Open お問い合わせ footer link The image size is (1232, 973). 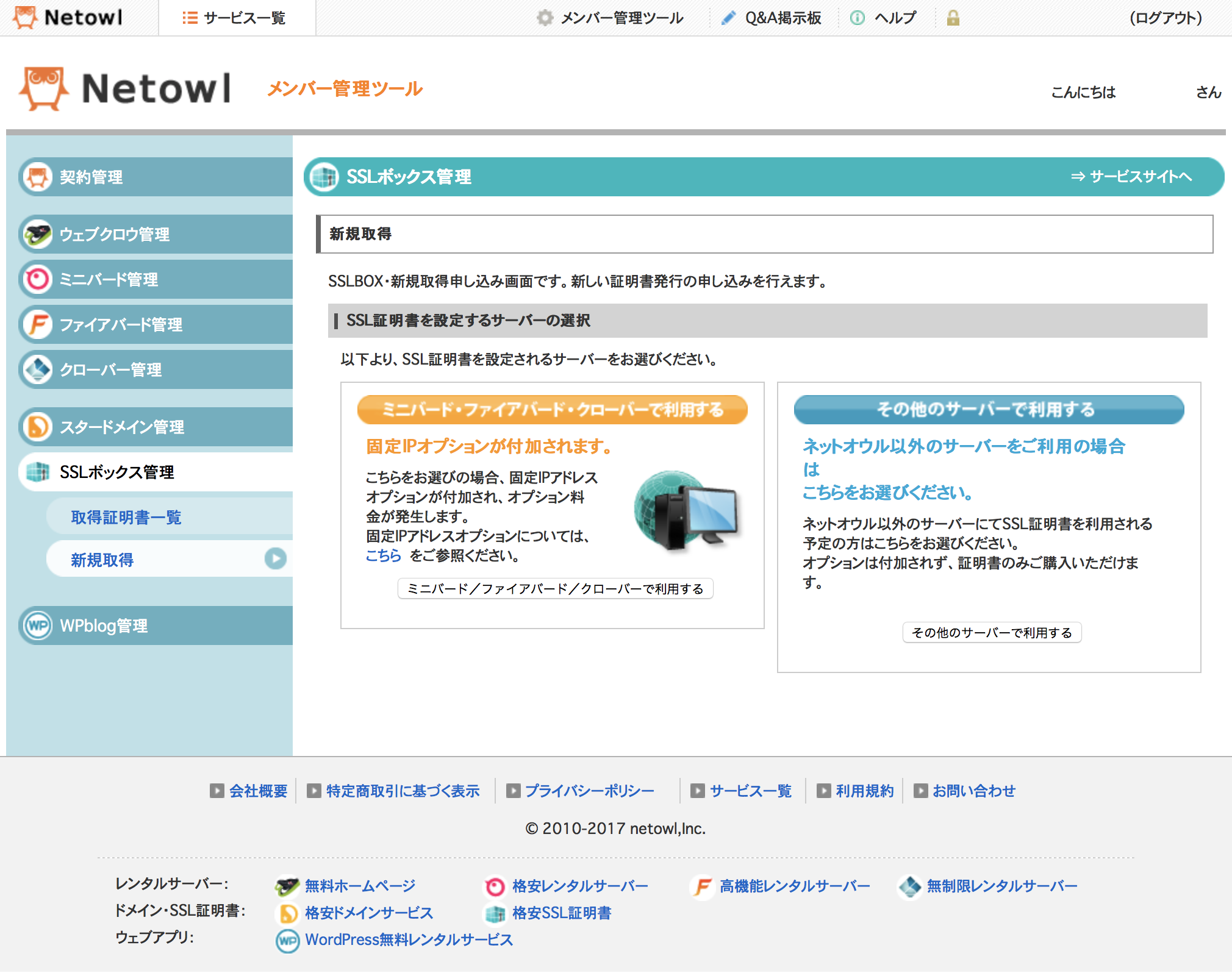tap(974, 791)
